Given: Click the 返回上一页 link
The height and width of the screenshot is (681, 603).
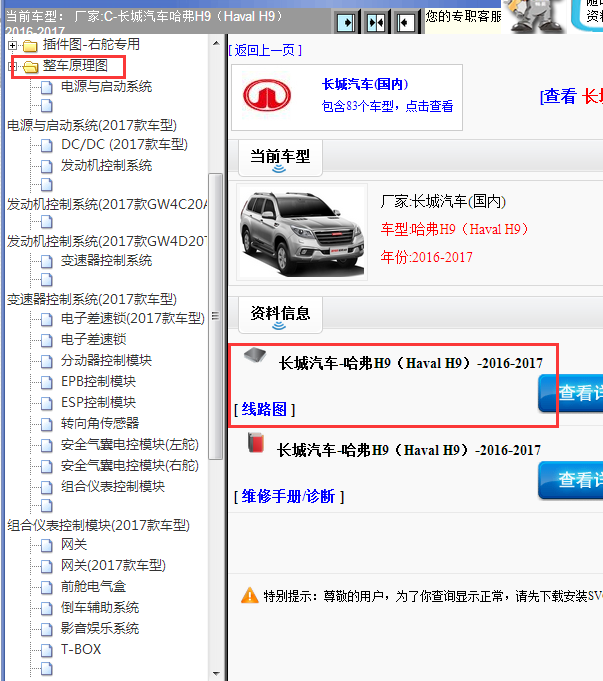Looking at the screenshot, I should click(x=265, y=50).
